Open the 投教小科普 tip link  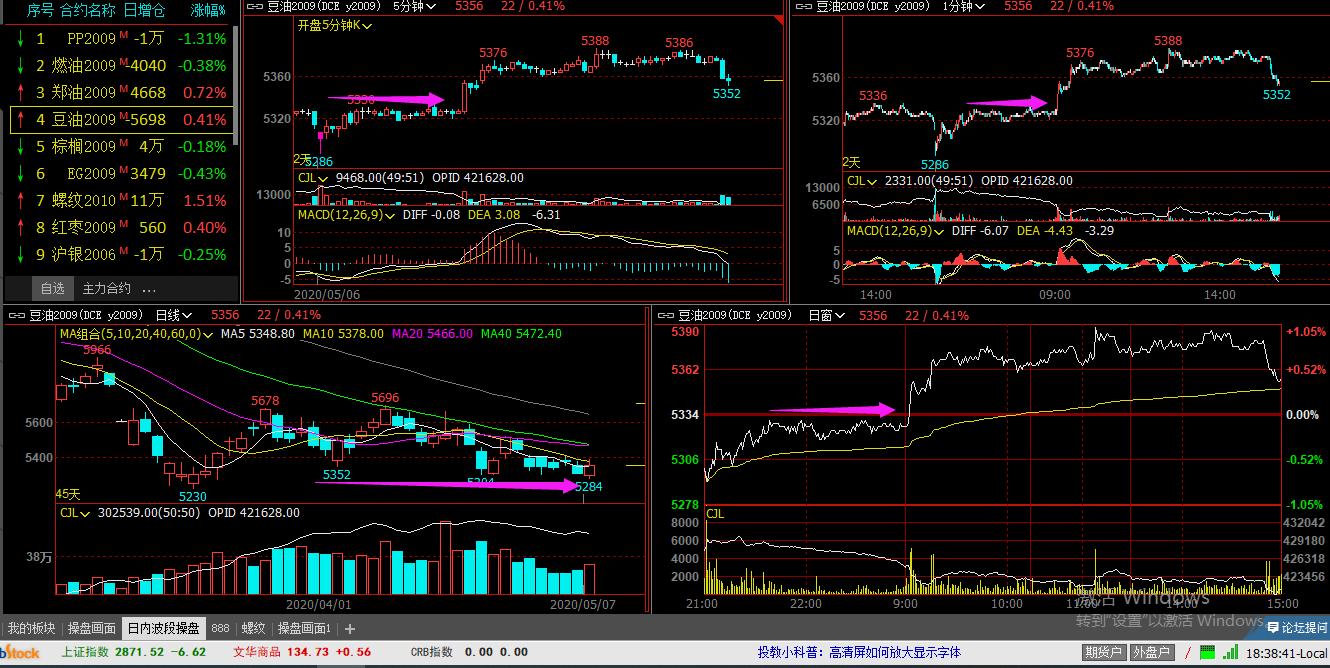pyautogui.click(x=859, y=653)
